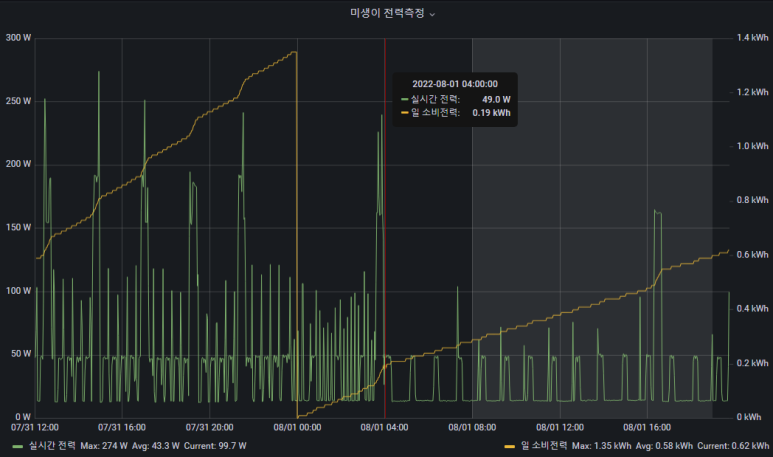Click the Avg: 0.58 kWh legend value
This screenshot has height=457, width=773.
pos(664,446)
